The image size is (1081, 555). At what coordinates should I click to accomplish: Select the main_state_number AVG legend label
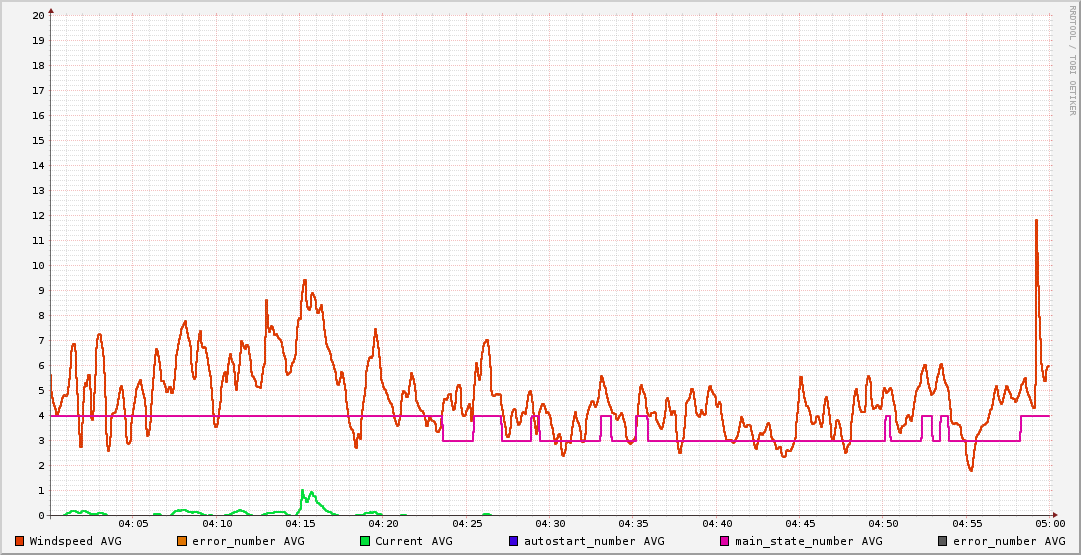(x=808, y=541)
